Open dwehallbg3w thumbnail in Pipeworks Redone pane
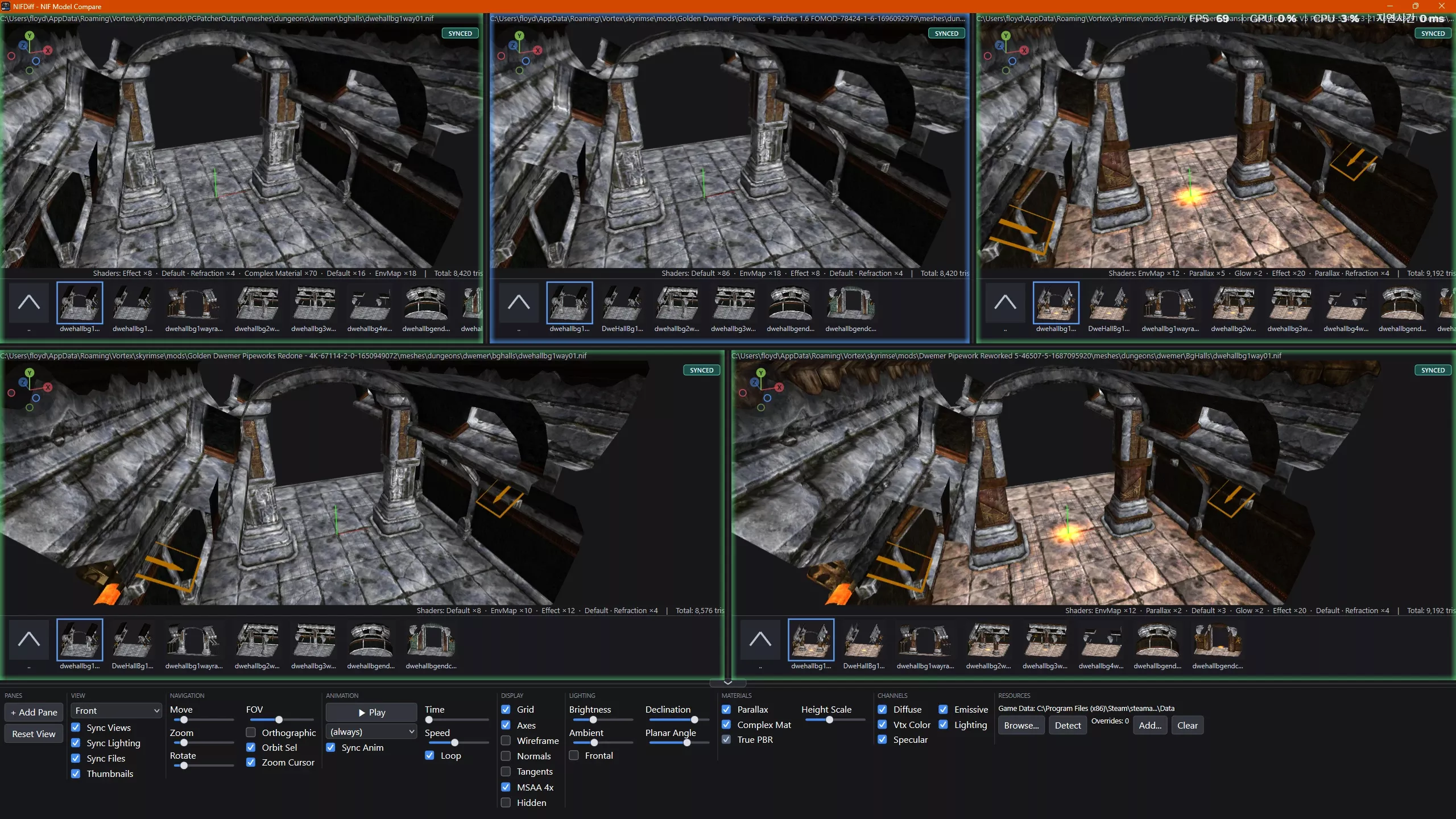 tap(314, 645)
